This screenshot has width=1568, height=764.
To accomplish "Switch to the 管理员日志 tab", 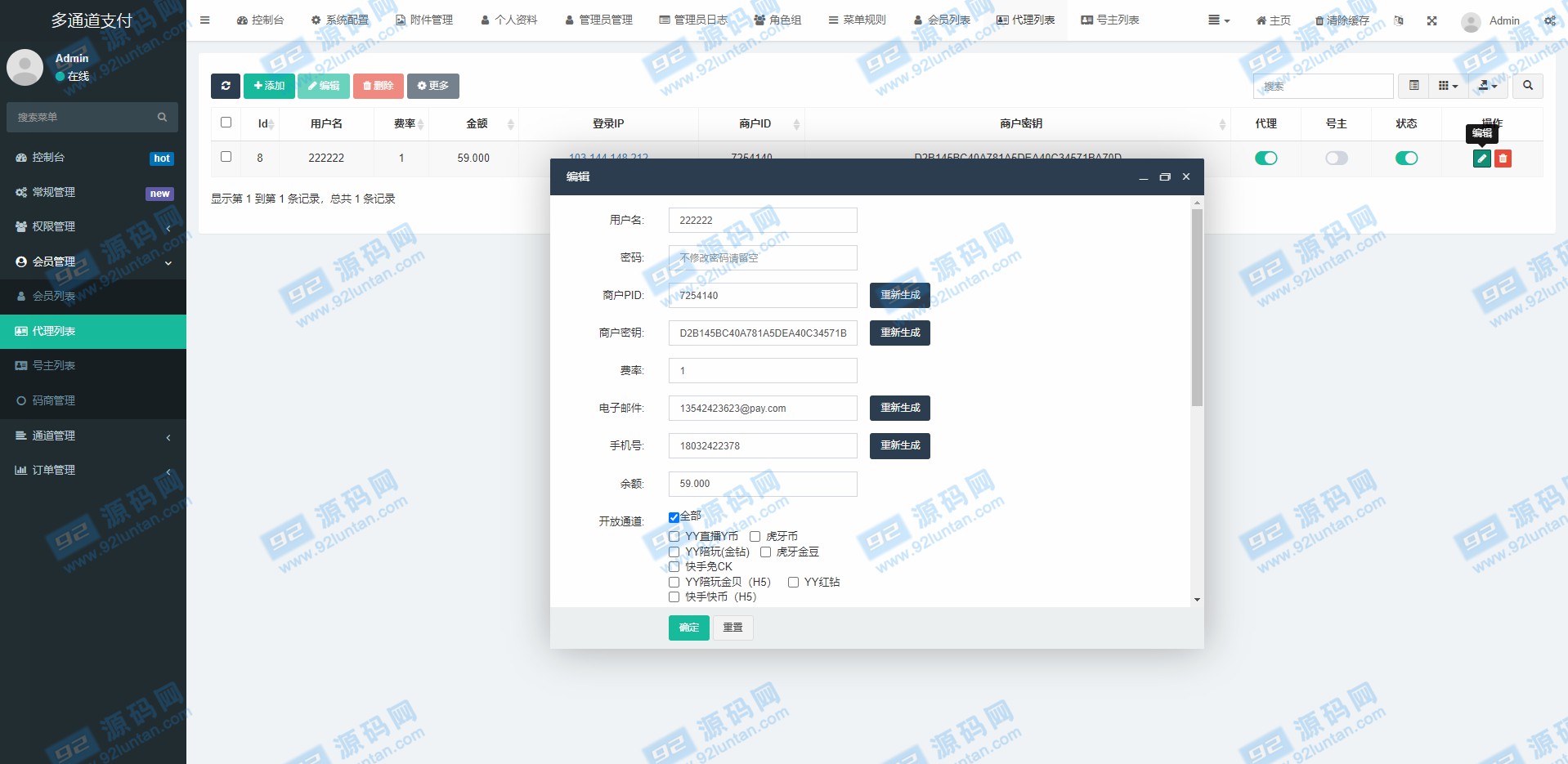I will tap(693, 20).
